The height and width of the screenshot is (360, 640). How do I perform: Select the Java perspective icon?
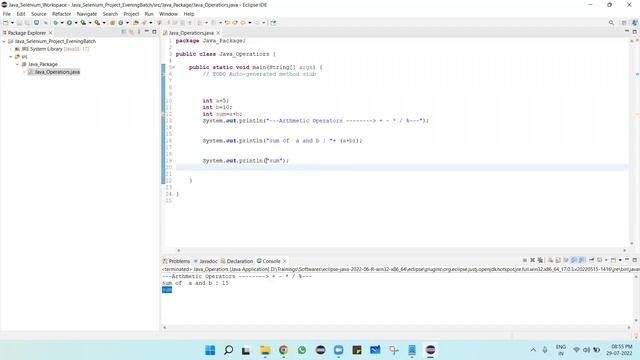635,23
